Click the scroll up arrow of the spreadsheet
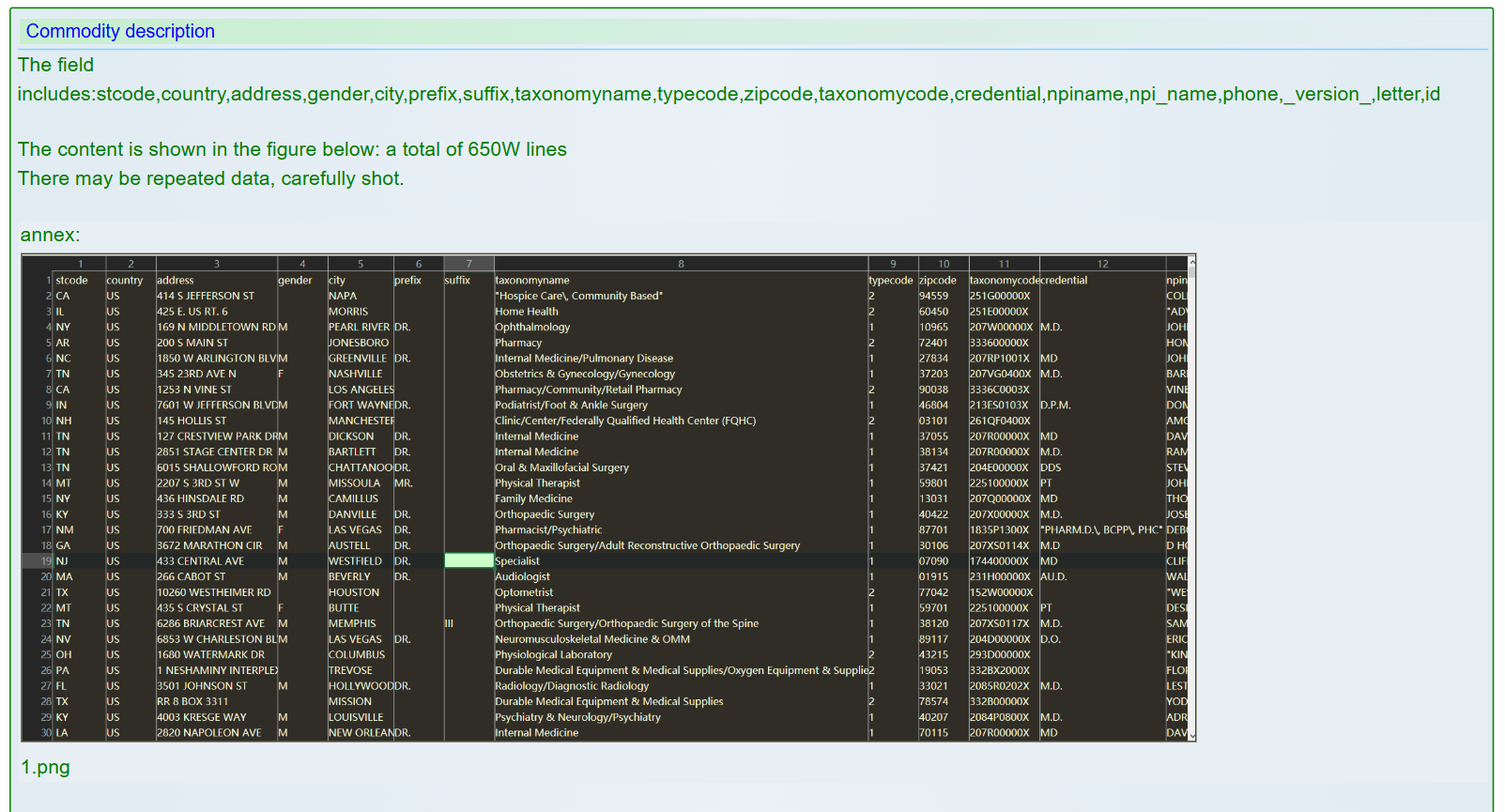Image resolution: width=1505 pixels, height=812 pixels. (1191, 261)
